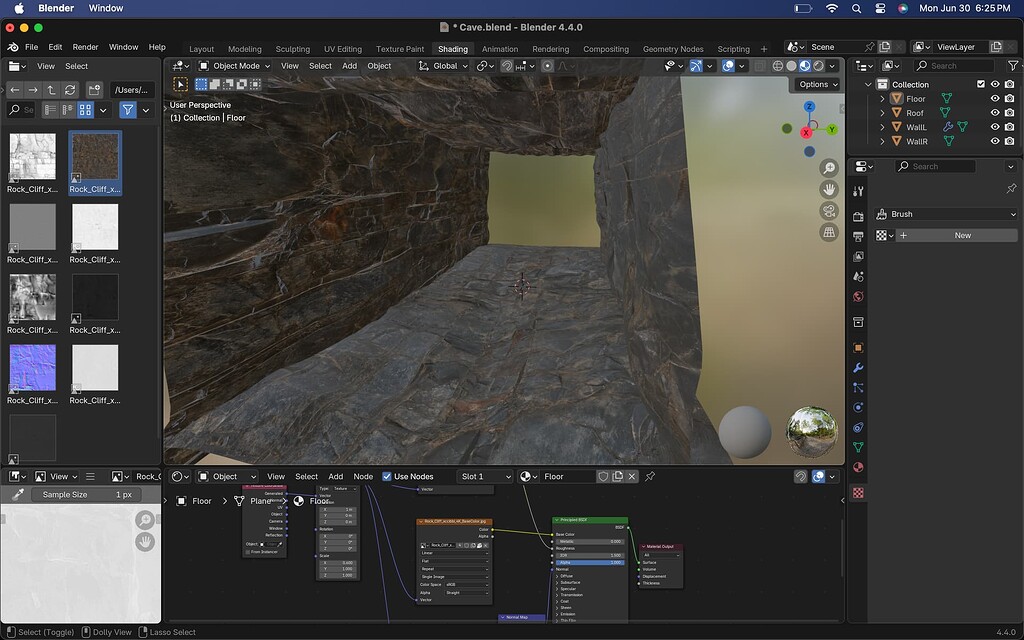Toggle proportional editing in the 3D viewport
1024x640 pixels.
pos(546,66)
